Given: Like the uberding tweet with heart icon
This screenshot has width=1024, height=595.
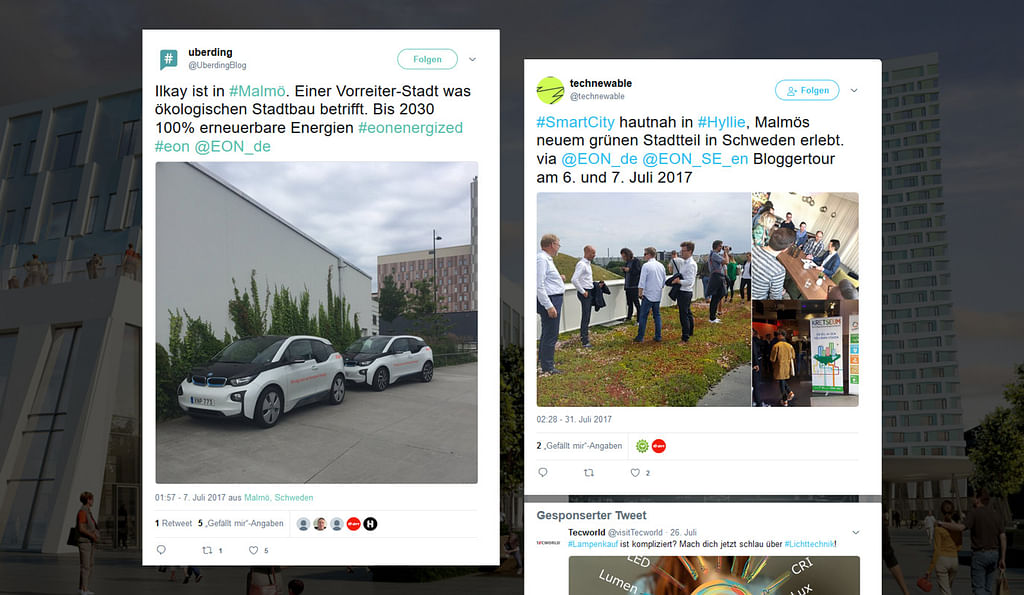Looking at the screenshot, I should click(x=253, y=550).
